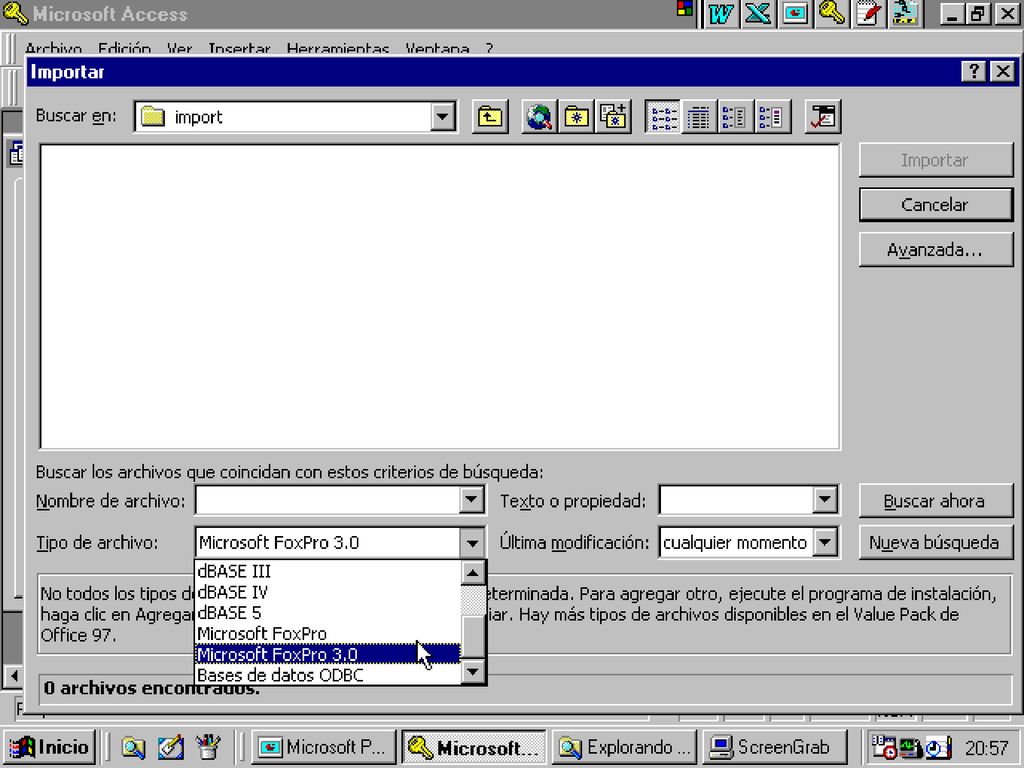1024x768 pixels.
Task: Click the Buscar ahora button
Action: (x=935, y=501)
